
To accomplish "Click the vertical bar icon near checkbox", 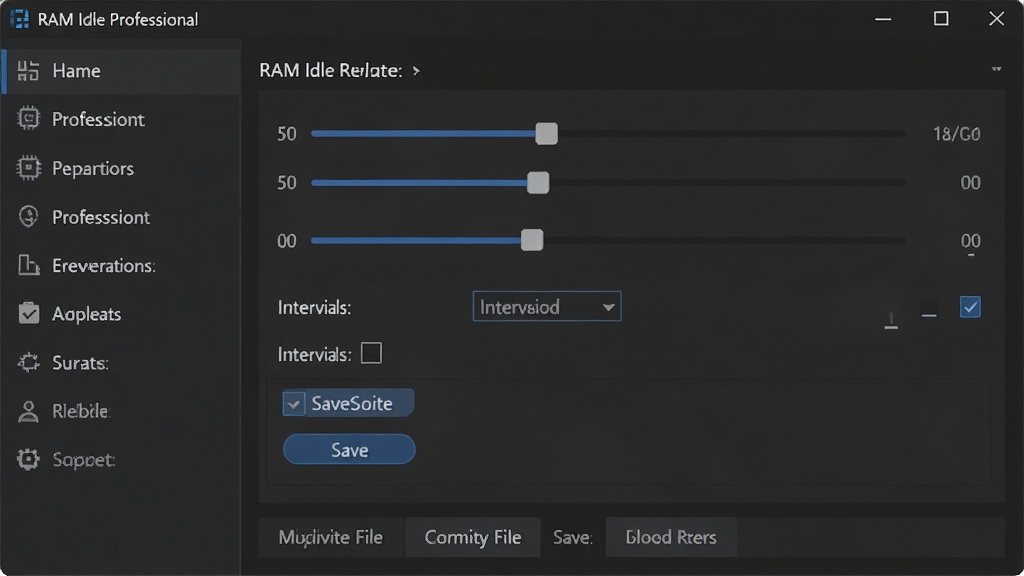I will pyautogui.click(x=891, y=319).
